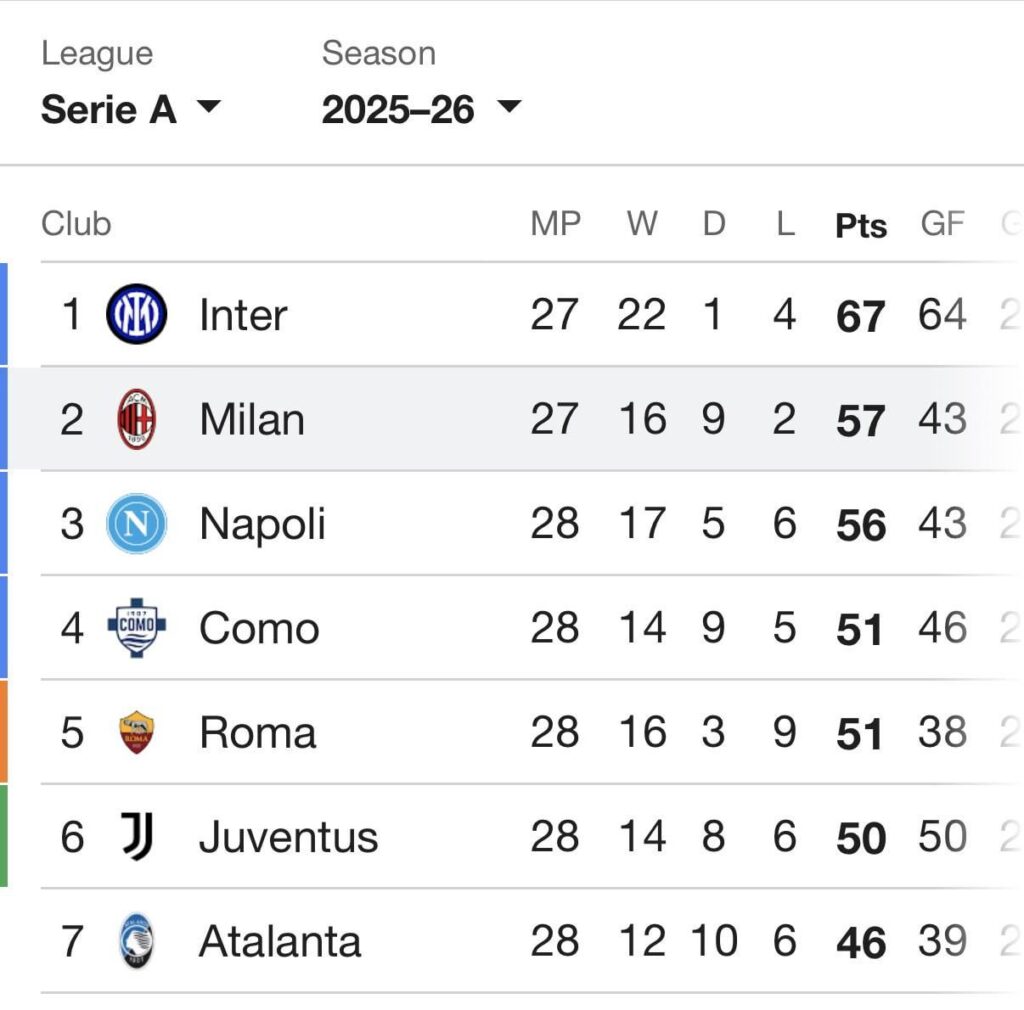Click the Napoli club logo
This screenshot has height=1010, width=1024.
coord(137,523)
